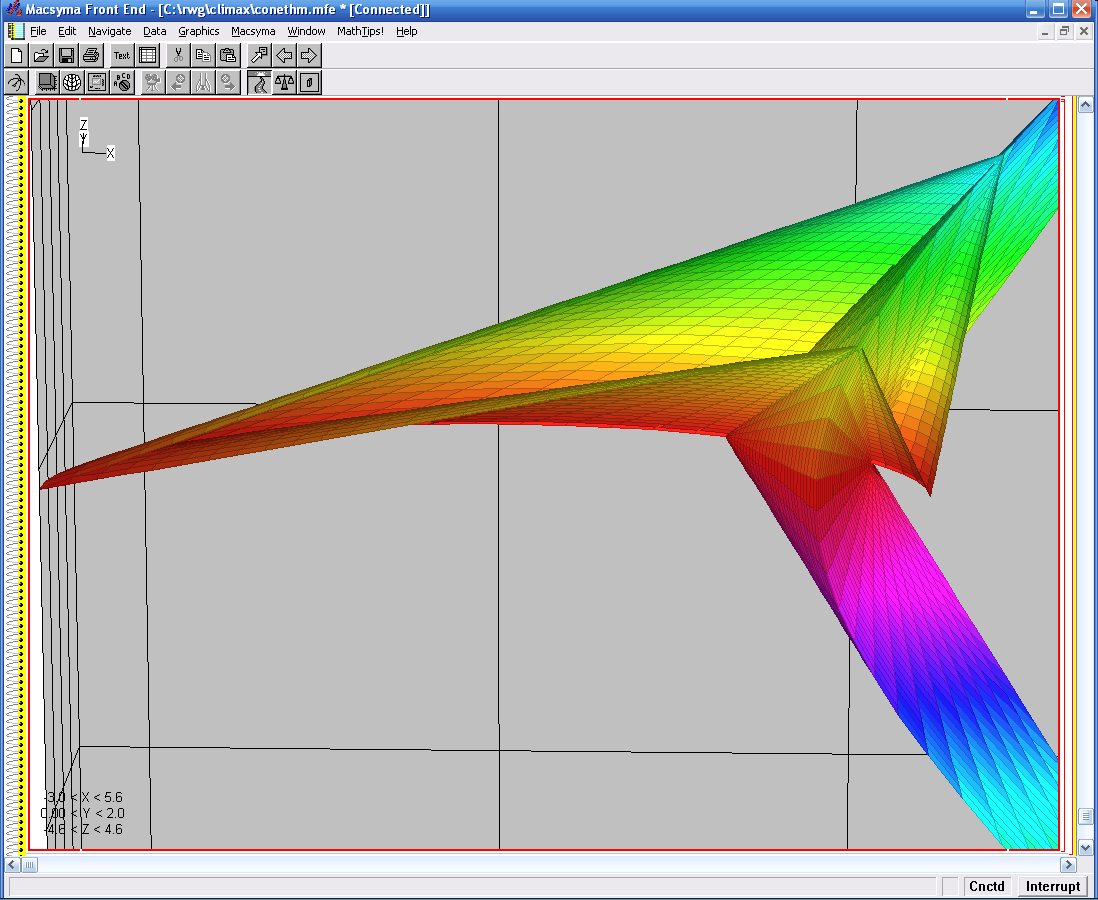The width and height of the screenshot is (1098, 900).
Task: Print using the printer toolbar icon
Action: click(x=91, y=55)
